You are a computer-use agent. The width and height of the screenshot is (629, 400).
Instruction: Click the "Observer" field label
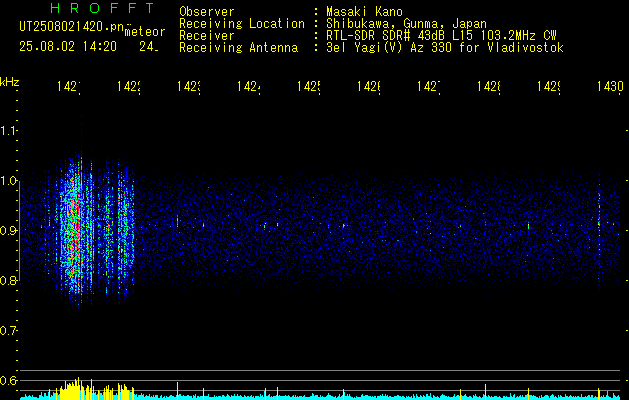coord(207,11)
